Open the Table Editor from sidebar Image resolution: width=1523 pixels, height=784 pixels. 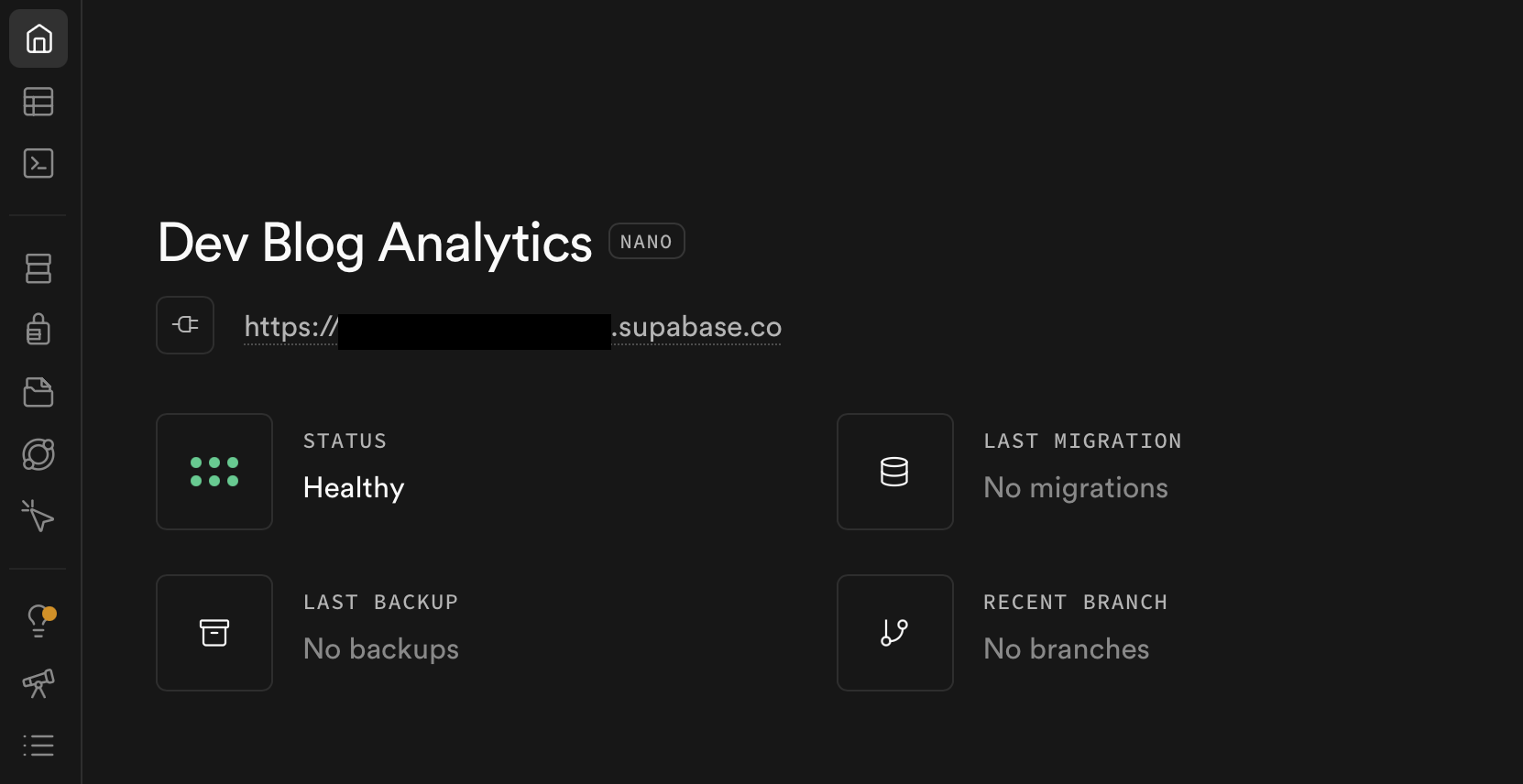pyautogui.click(x=38, y=102)
